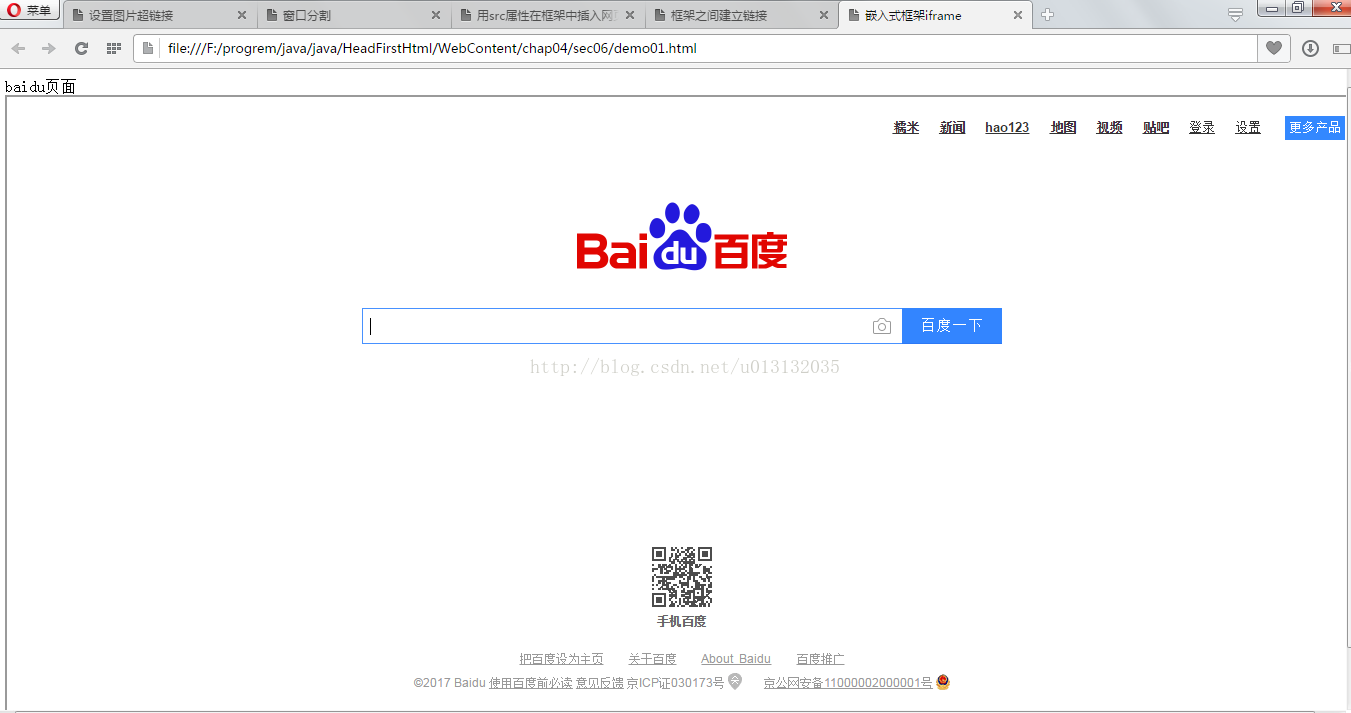Click the page document icon in the address bar
1351x713 pixels.
click(x=148, y=48)
